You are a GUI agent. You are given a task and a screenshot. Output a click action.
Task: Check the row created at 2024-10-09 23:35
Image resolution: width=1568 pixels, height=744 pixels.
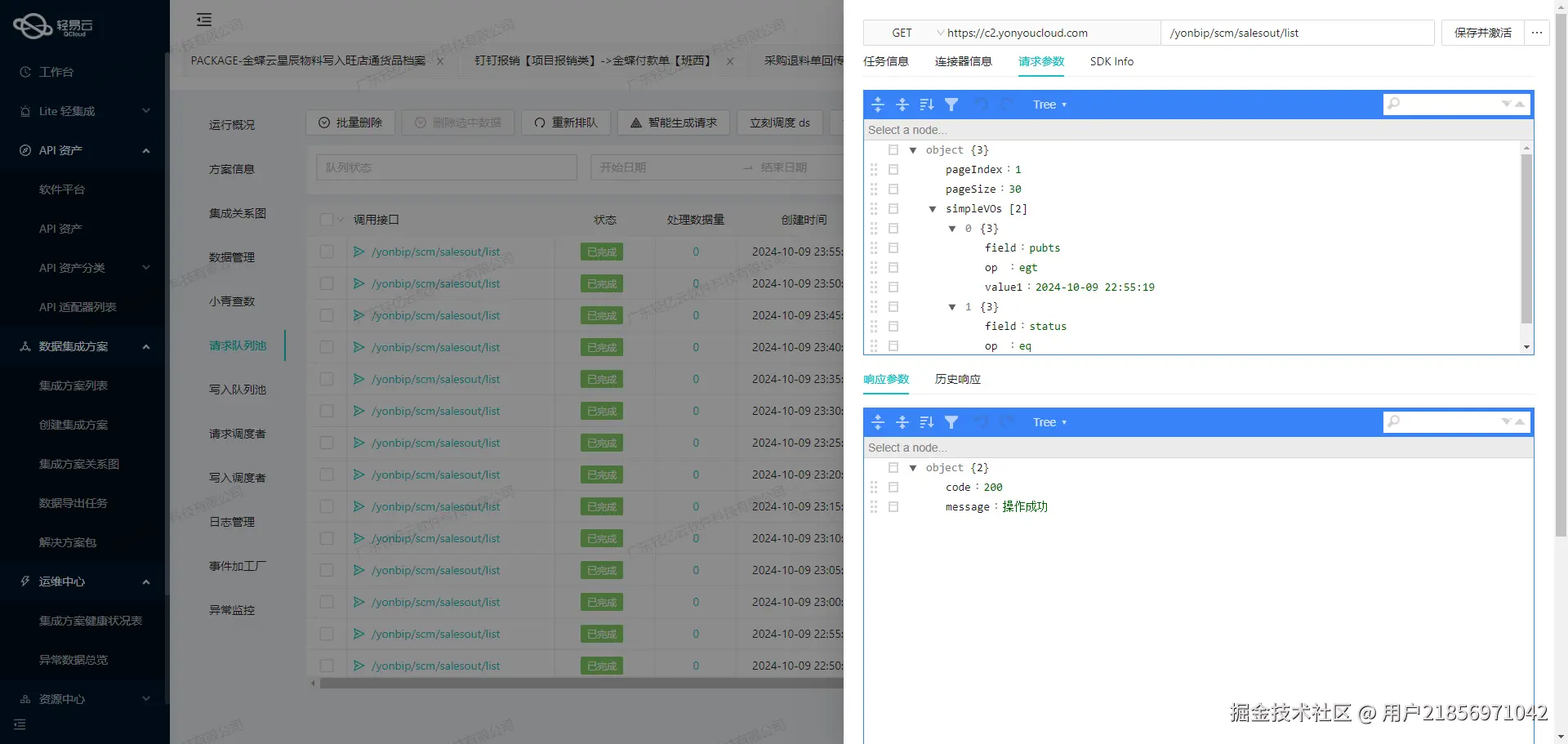click(x=327, y=379)
